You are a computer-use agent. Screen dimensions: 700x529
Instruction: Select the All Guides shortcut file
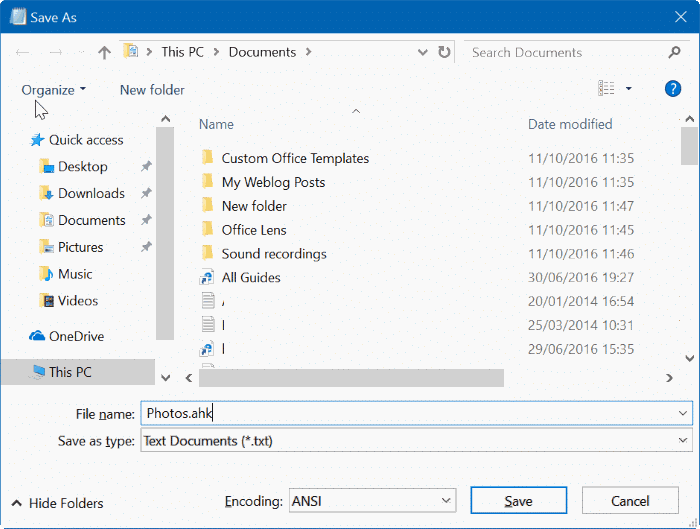pos(251,278)
